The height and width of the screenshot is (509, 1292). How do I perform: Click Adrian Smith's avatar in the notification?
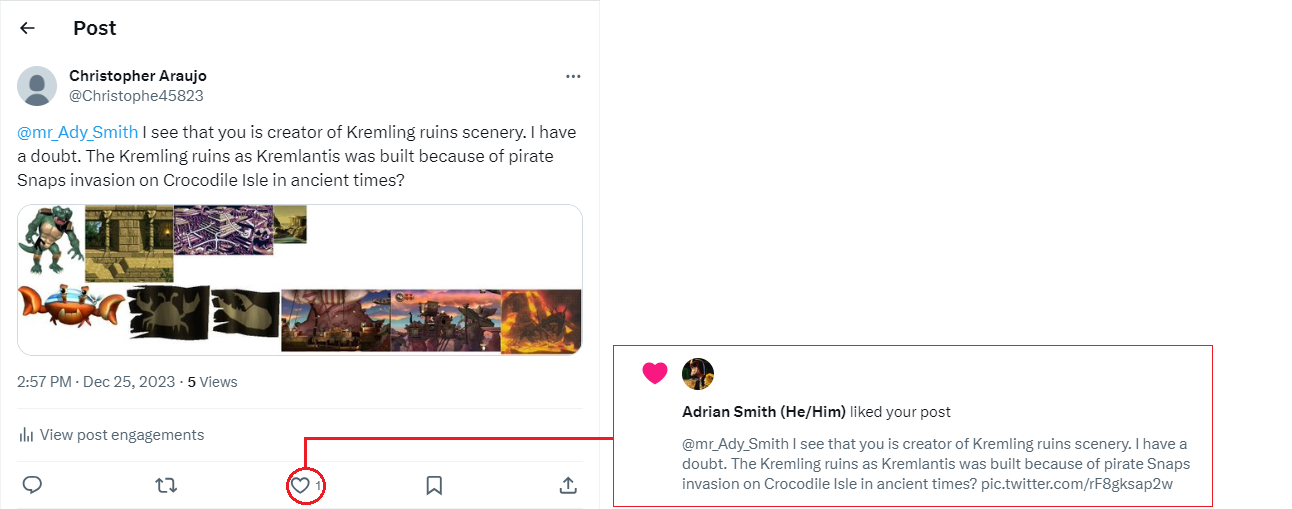click(x=698, y=374)
